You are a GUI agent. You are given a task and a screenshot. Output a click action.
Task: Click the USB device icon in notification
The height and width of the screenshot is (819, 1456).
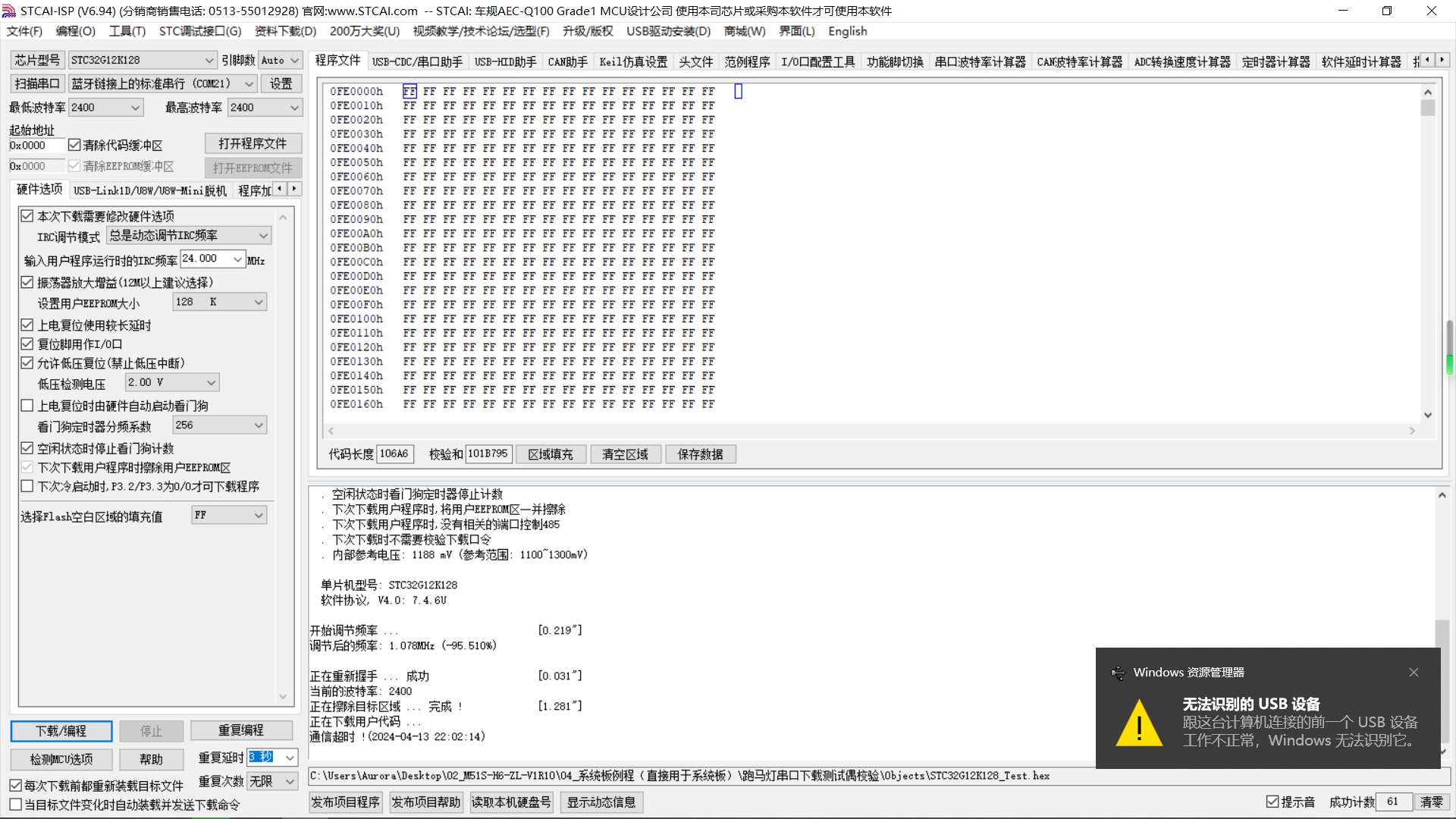point(1118,673)
